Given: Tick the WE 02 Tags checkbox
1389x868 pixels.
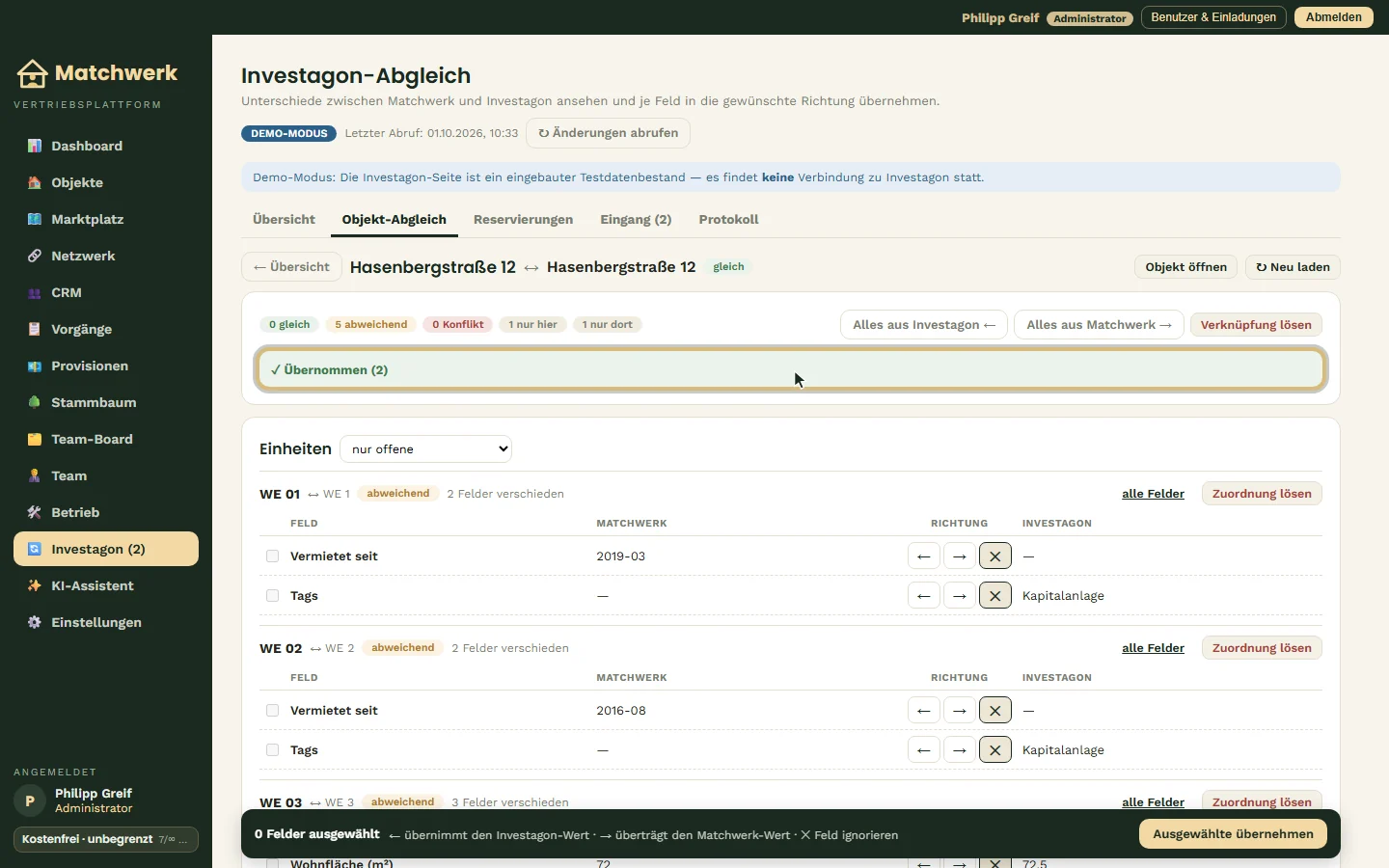Looking at the screenshot, I should [x=273, y=750].
